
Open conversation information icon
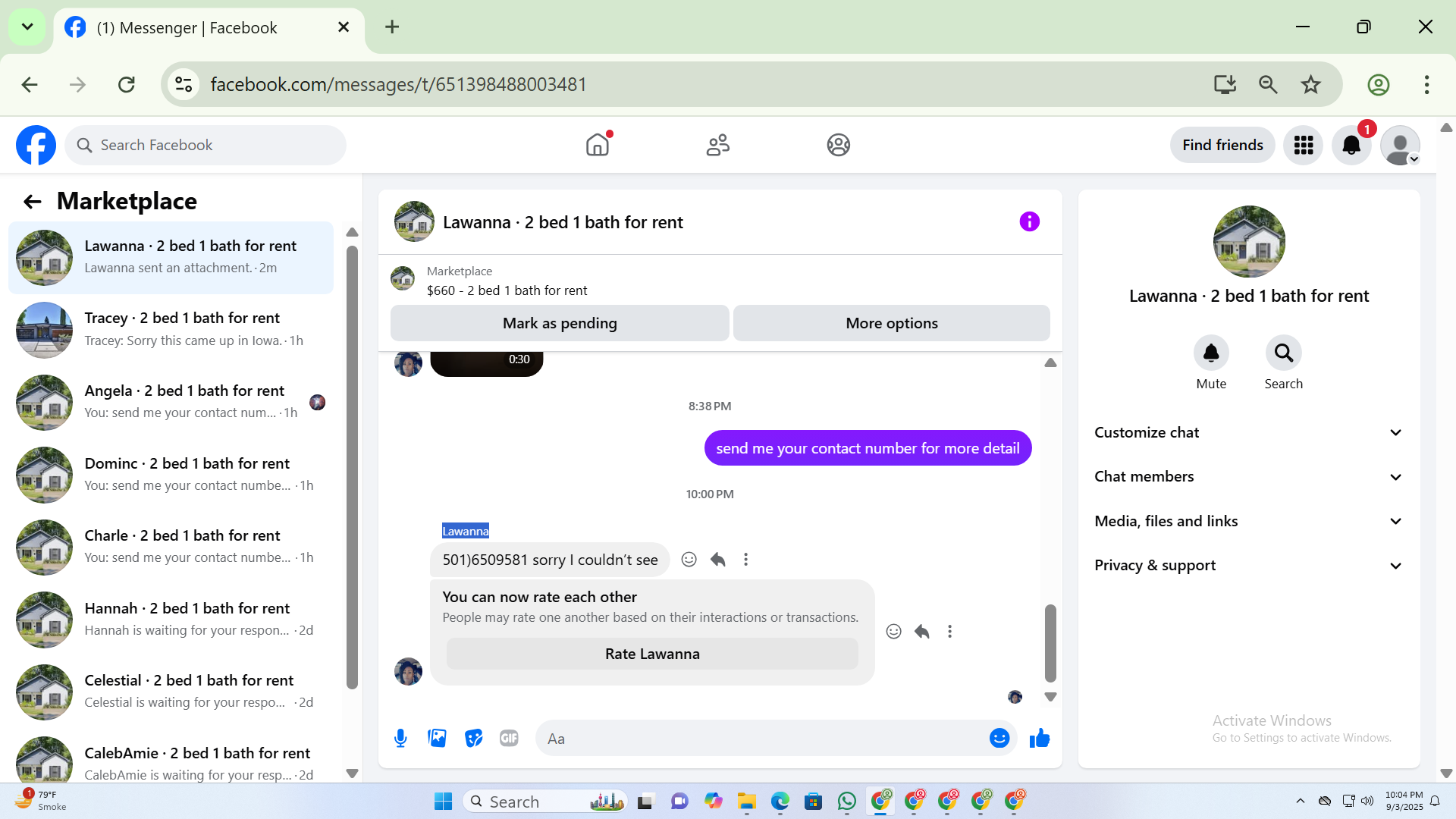(1029, 221)
